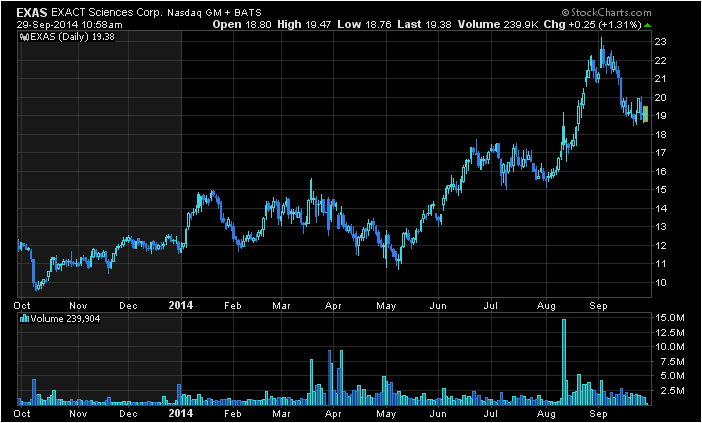Click the 22 price axis label

point(661,60)
